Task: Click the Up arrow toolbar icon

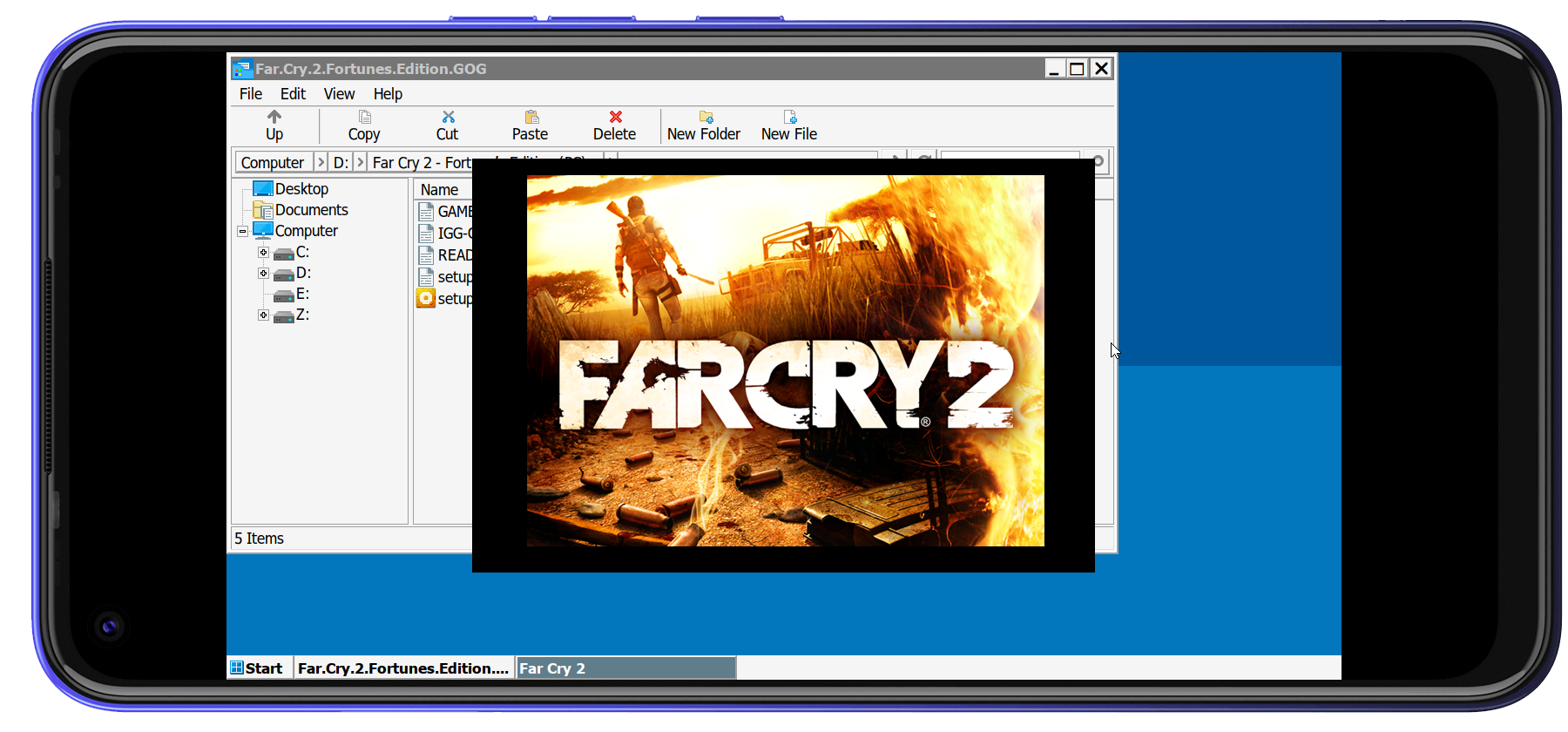Action: click(274, 118)
